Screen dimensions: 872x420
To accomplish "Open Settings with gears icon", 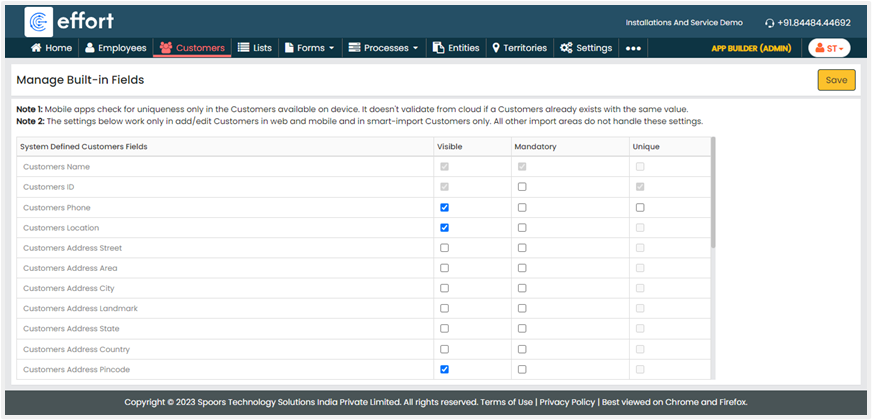I will (566, 48).
